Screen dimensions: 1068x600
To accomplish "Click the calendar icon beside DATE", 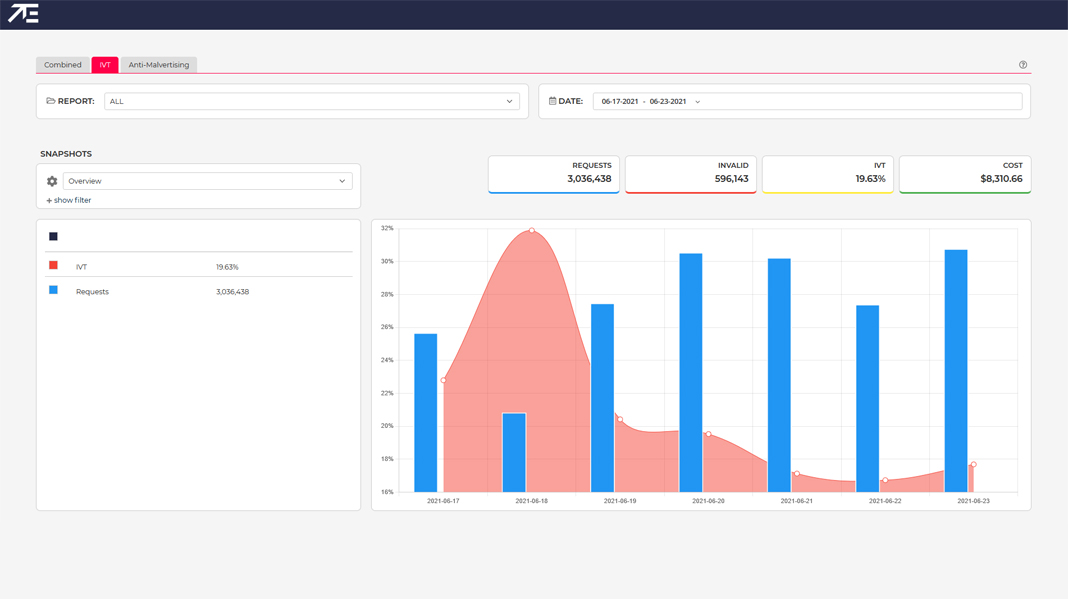I will coord(552,101).
